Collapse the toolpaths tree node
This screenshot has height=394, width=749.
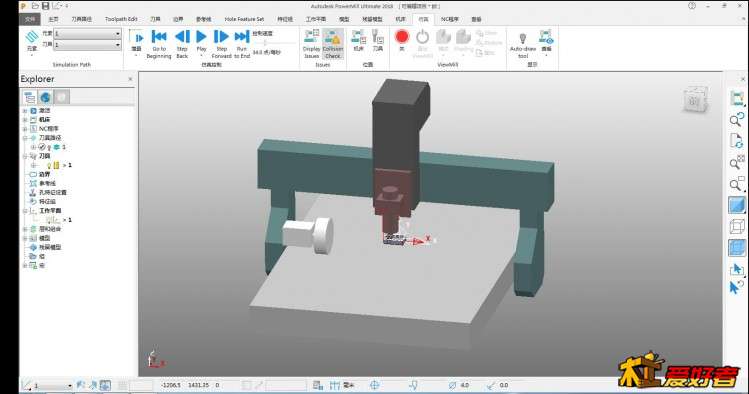[25, 138]
